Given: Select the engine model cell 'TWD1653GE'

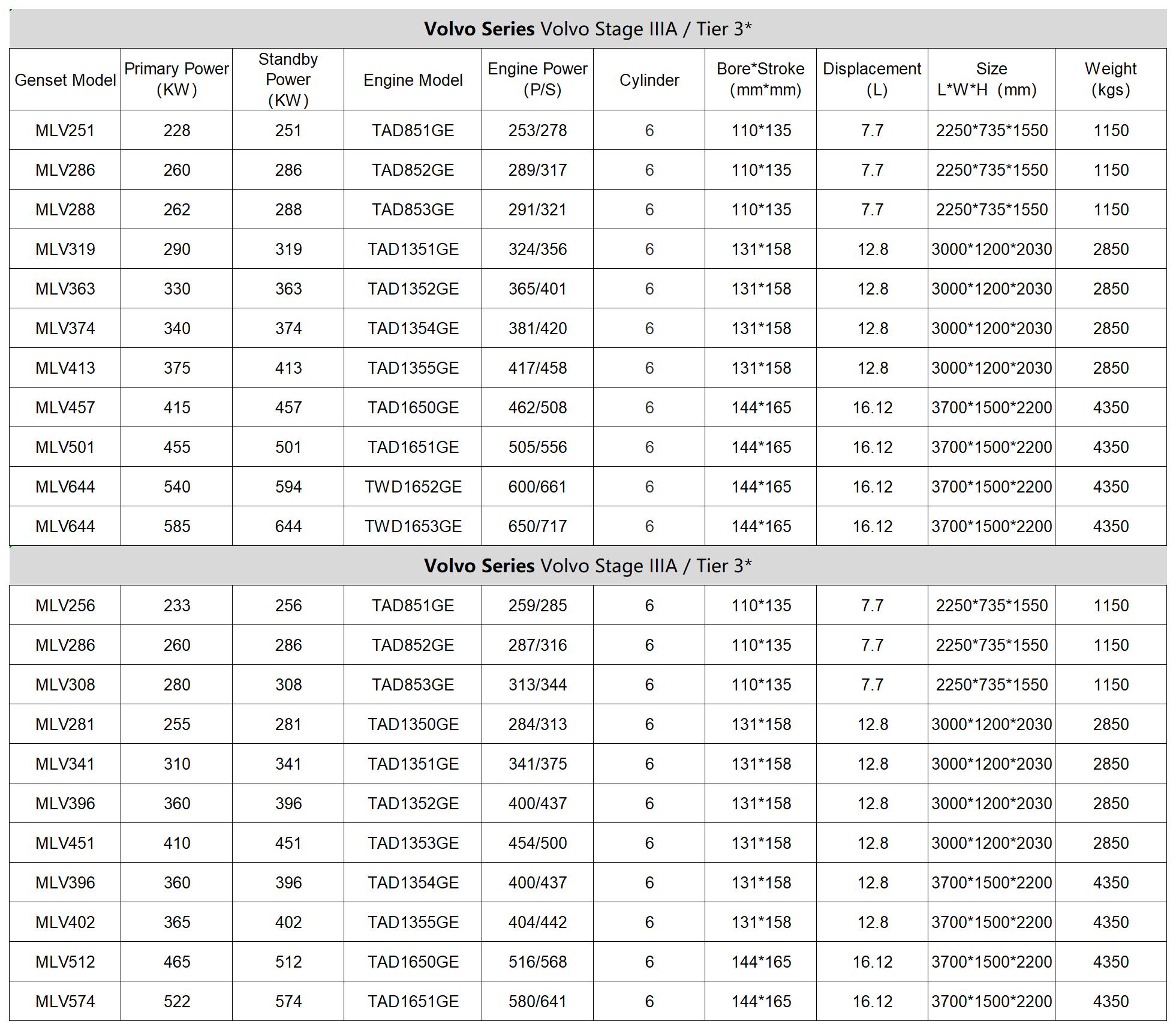Looking at the screenshot, I should point(413,526).
